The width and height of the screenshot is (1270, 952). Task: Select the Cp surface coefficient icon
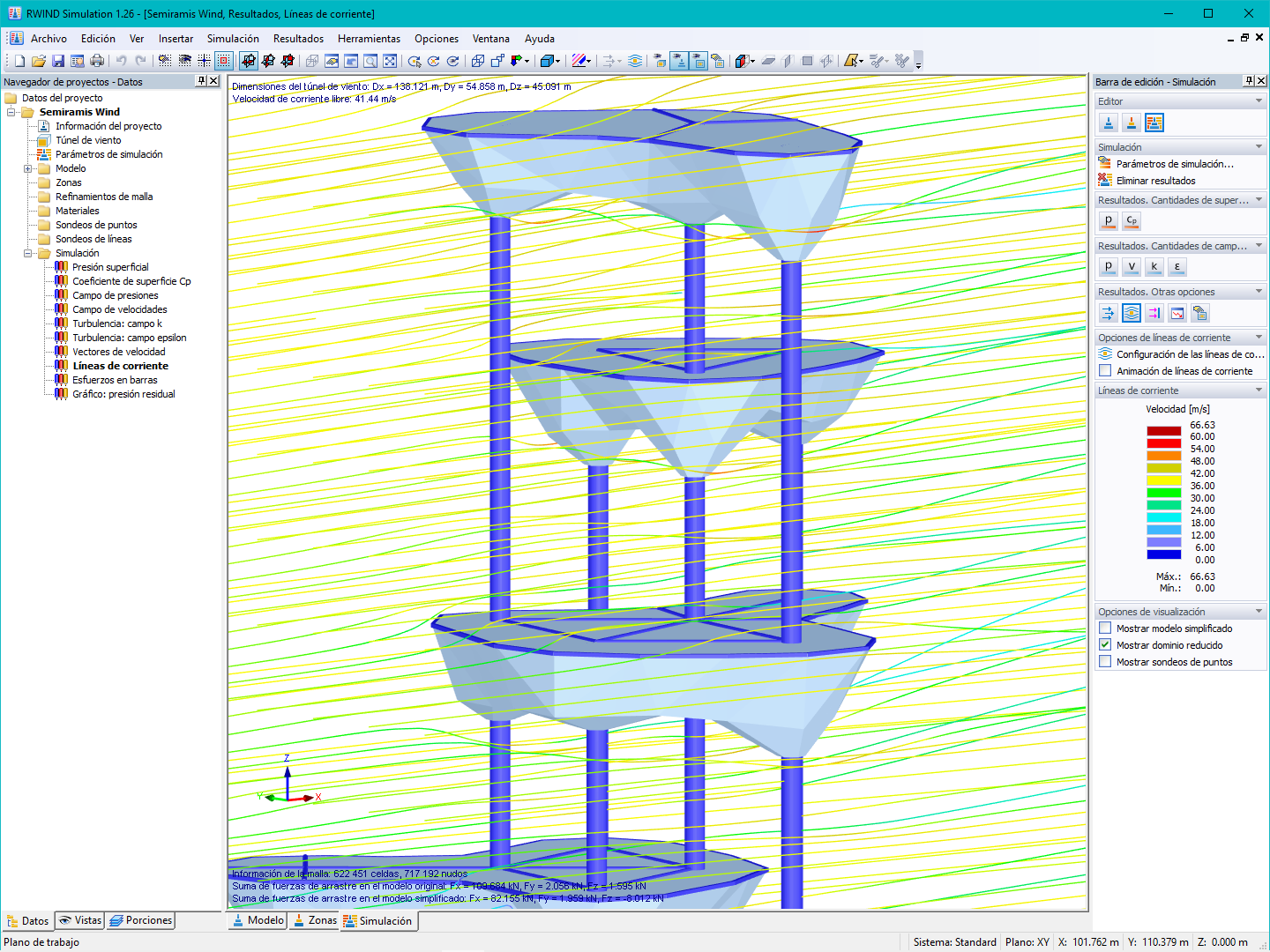point(1132,221)
